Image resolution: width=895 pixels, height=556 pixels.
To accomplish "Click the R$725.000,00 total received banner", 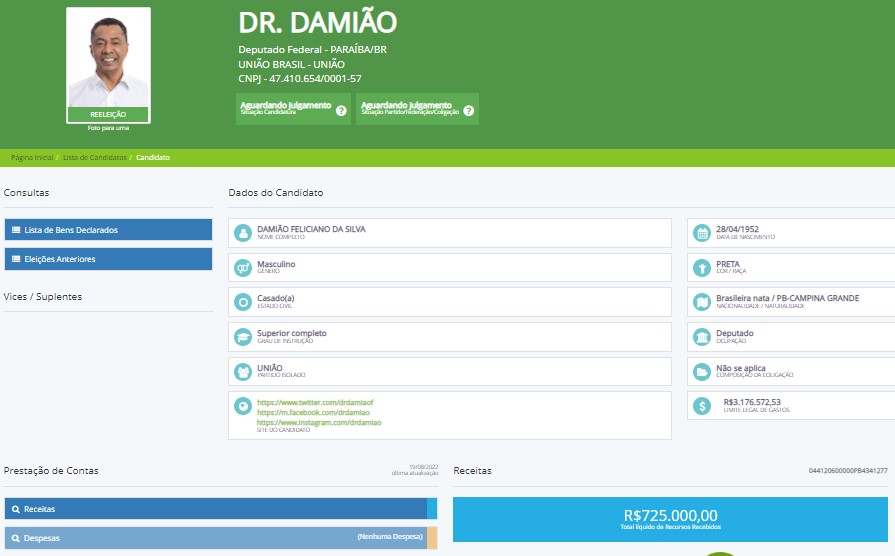I will pos(670,518).
